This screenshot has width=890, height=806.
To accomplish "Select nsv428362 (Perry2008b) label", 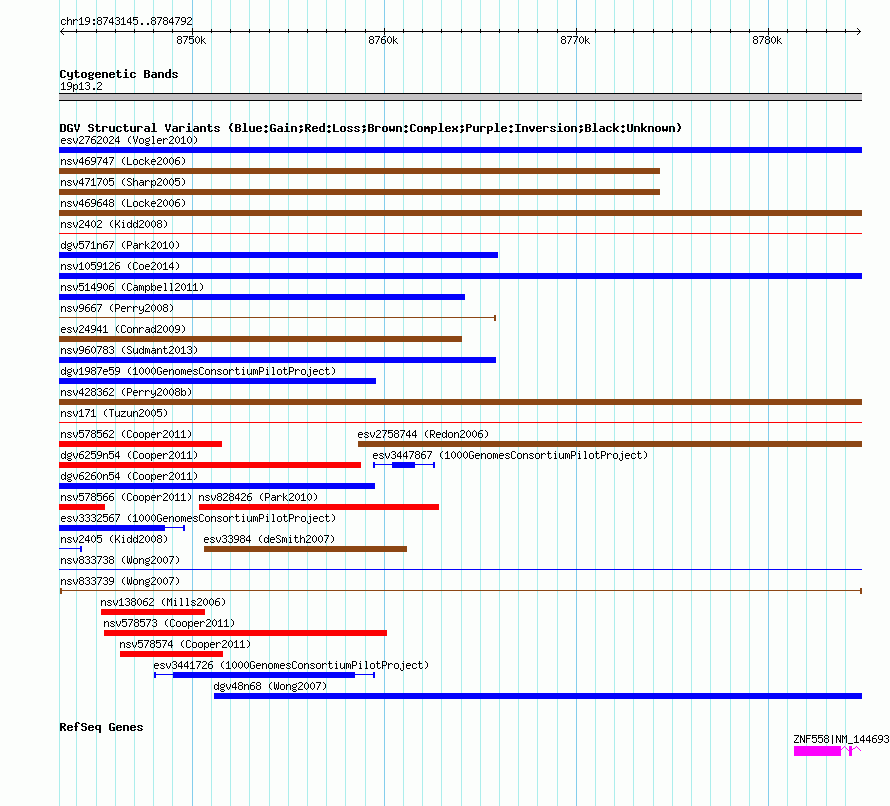I will pyautogui.click(x=126, y=392).
